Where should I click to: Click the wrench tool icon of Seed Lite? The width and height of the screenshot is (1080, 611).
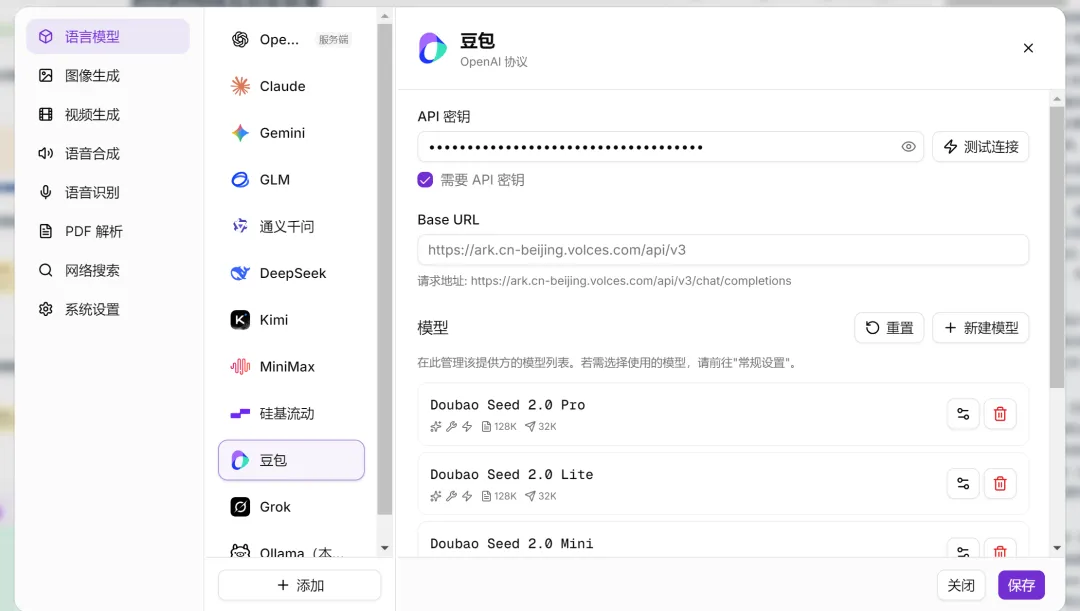point(451,496)
